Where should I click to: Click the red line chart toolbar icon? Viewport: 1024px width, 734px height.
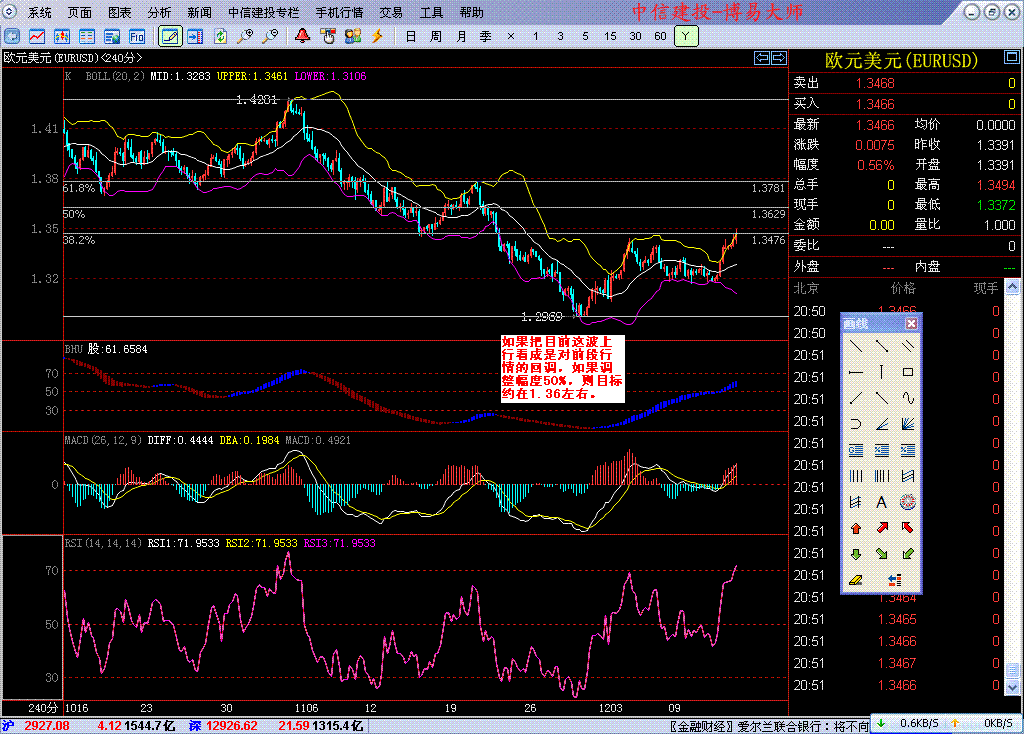pyautogui.click(x=37, y=37)
